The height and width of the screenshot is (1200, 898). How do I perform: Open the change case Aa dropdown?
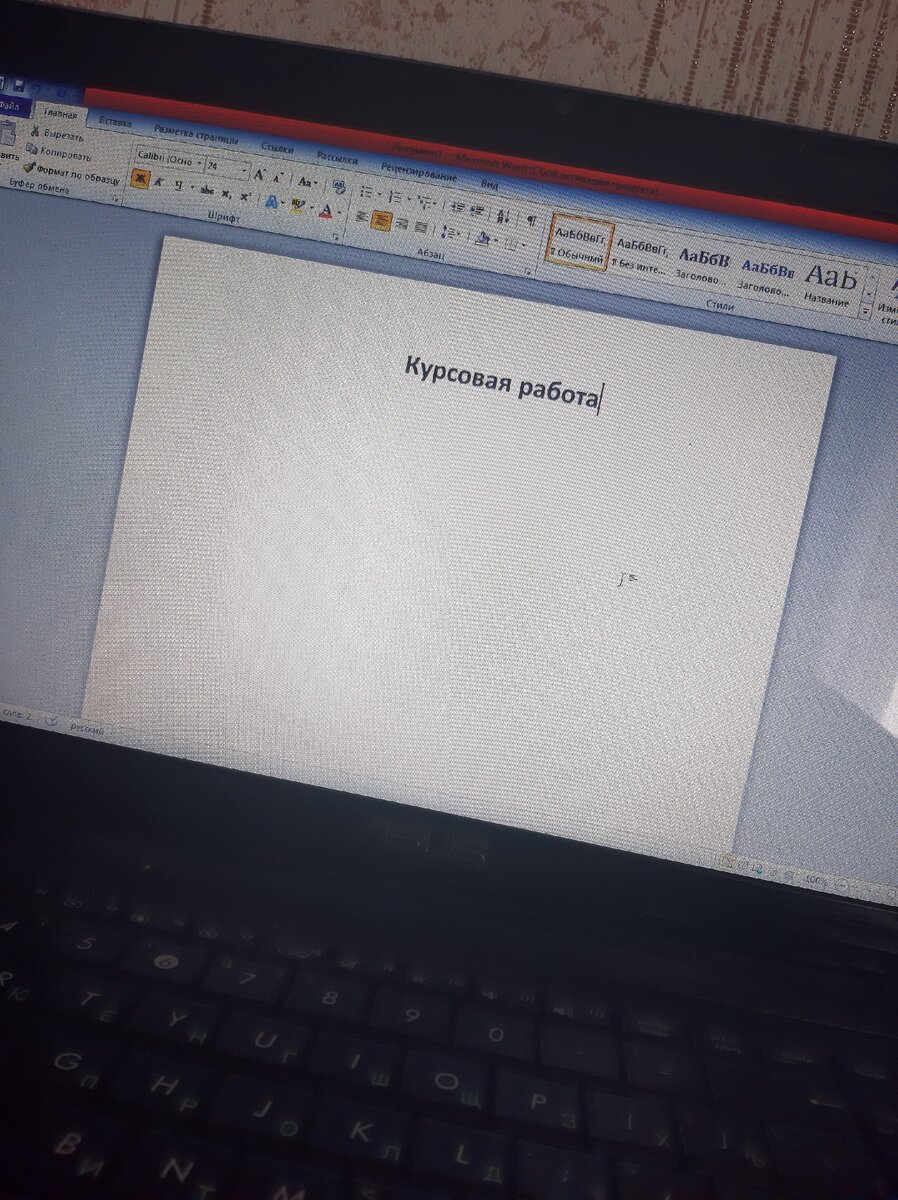click(x=308, y=183)
